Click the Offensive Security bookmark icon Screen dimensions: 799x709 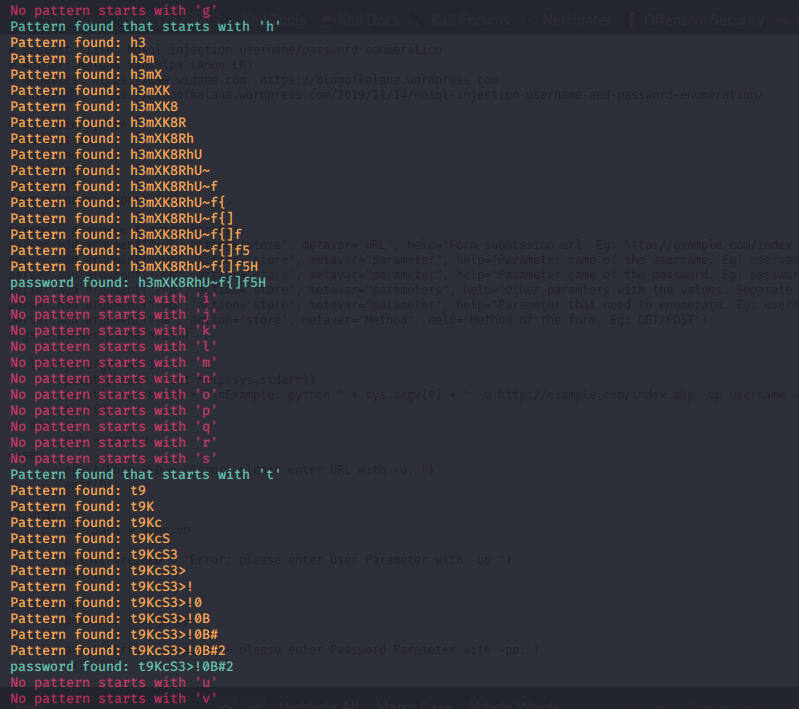632,20
